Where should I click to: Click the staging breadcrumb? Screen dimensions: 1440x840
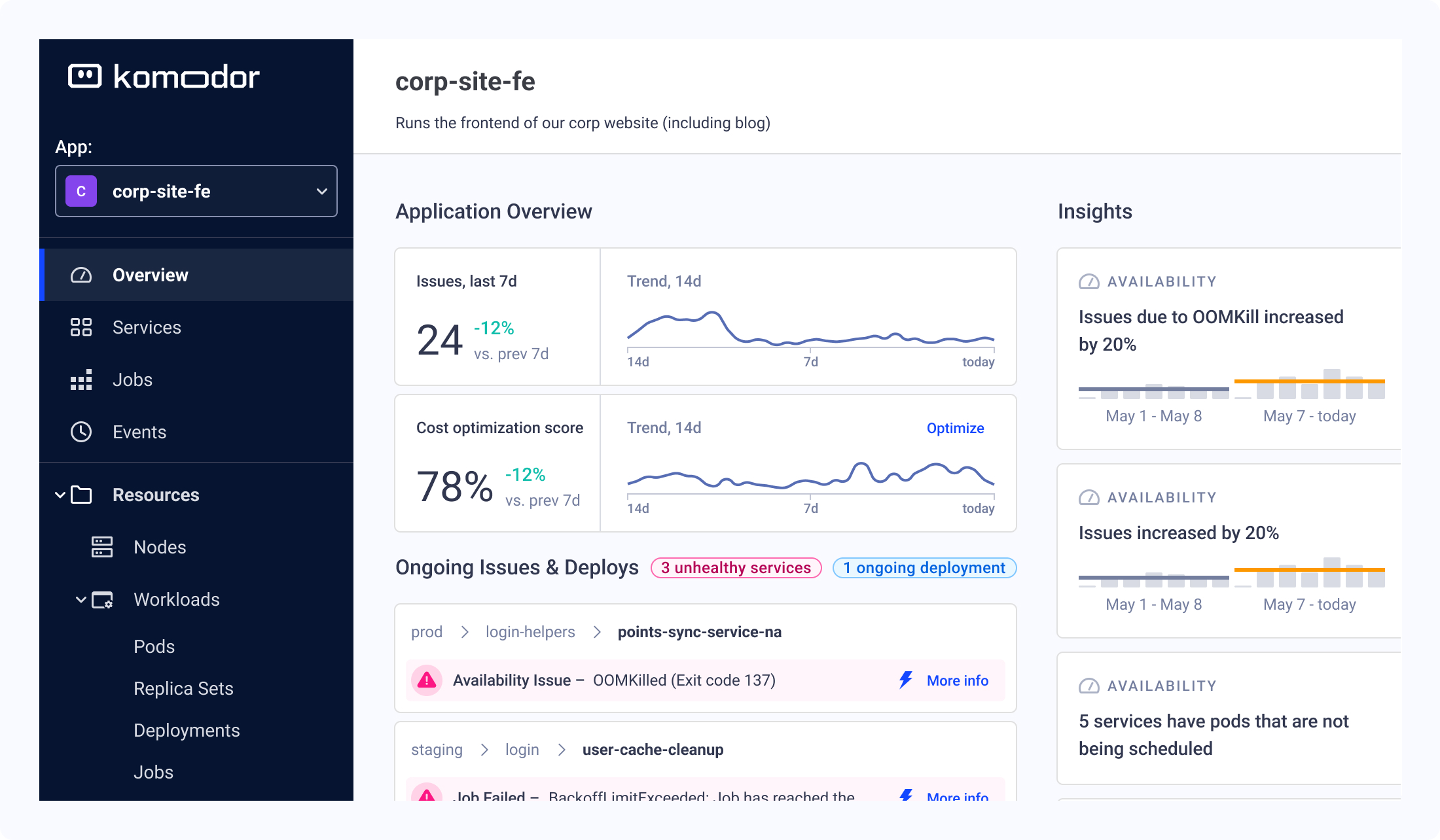437,750
